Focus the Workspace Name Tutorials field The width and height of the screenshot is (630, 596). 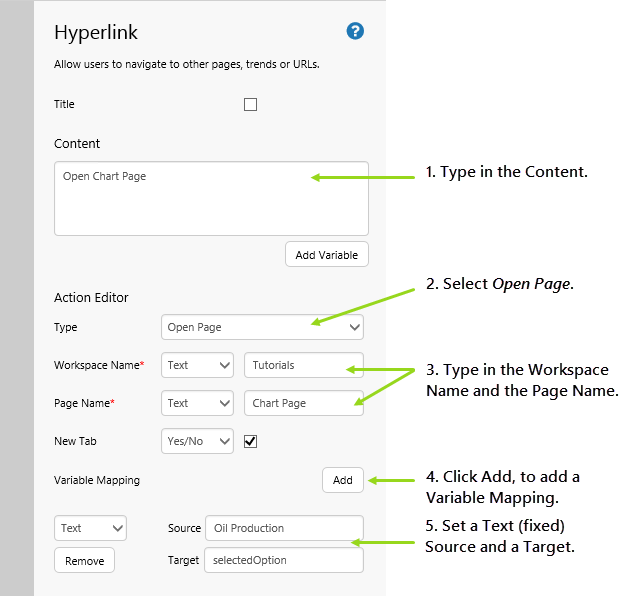(x=303, y=365)
